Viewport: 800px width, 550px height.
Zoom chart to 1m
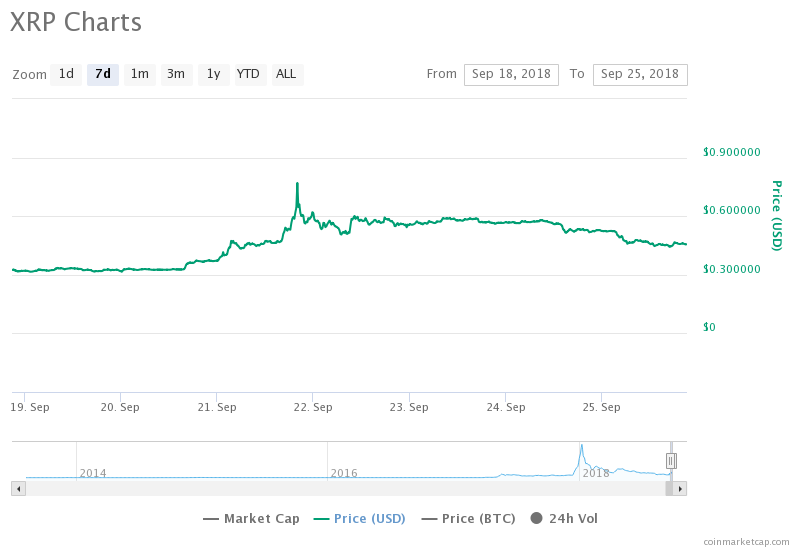click(x=140, y=74)
